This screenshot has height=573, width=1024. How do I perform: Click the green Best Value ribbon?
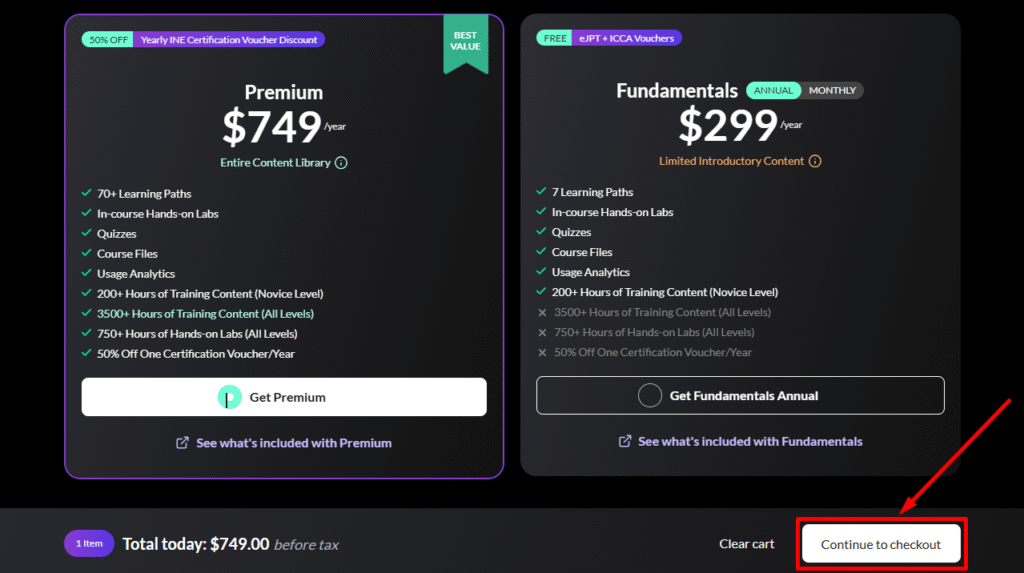point(465,42)
